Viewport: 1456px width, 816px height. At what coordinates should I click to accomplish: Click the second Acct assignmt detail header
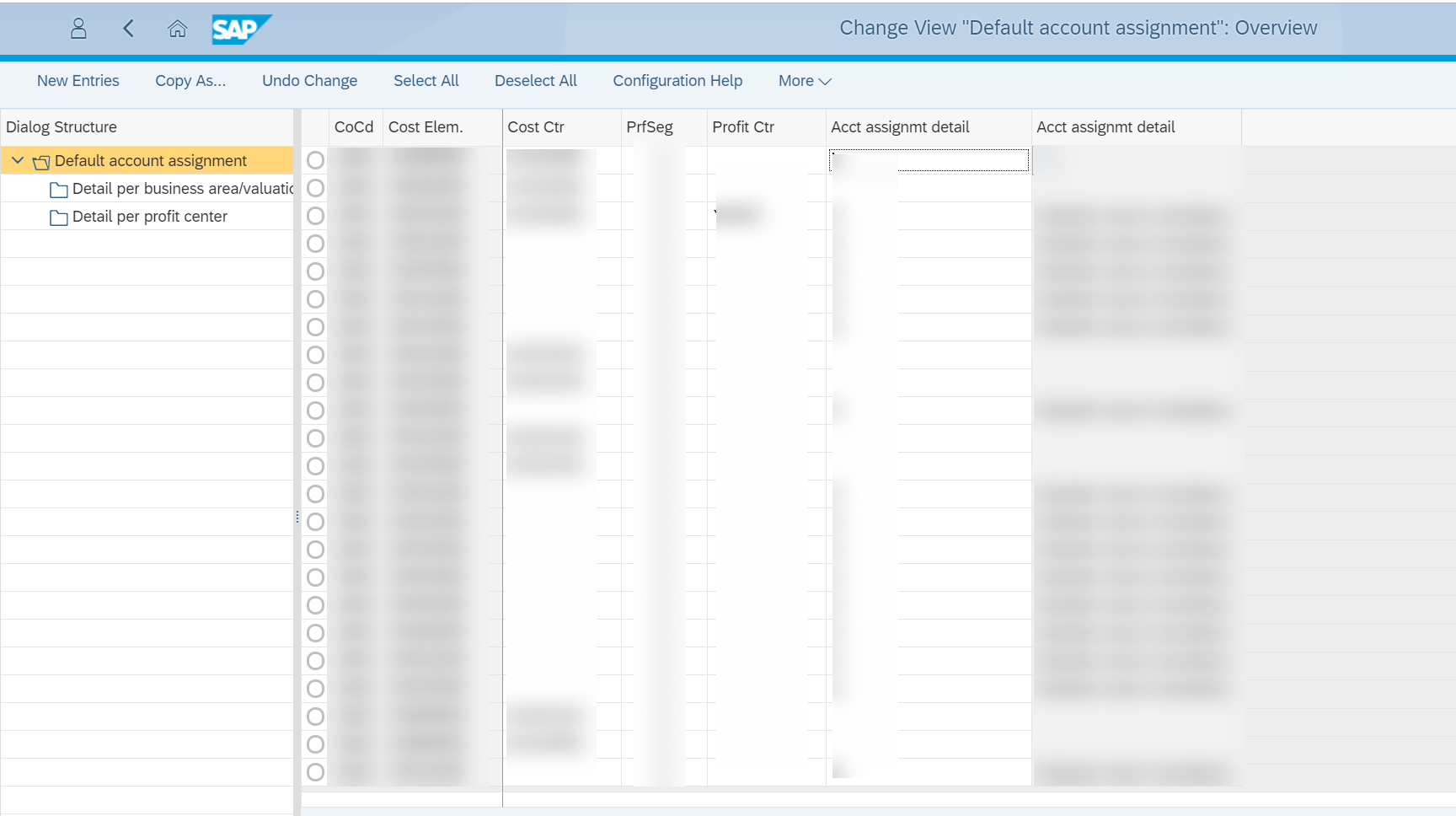tap(1136, 127)
